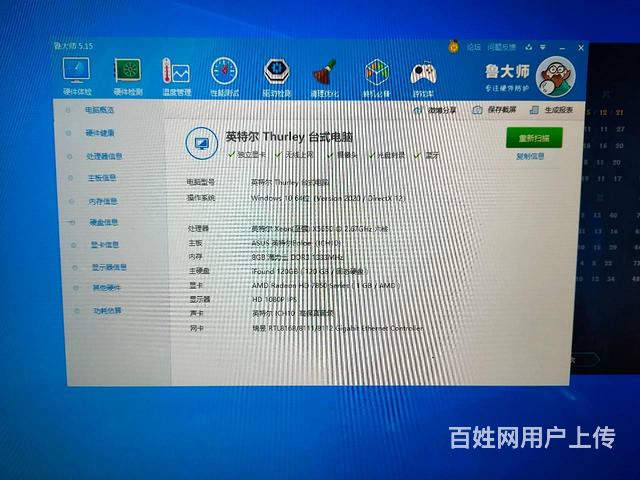This screenshot has width=640, height=480.
Task: Open the 清理优化 broom icon
Action: click(325, 72)
